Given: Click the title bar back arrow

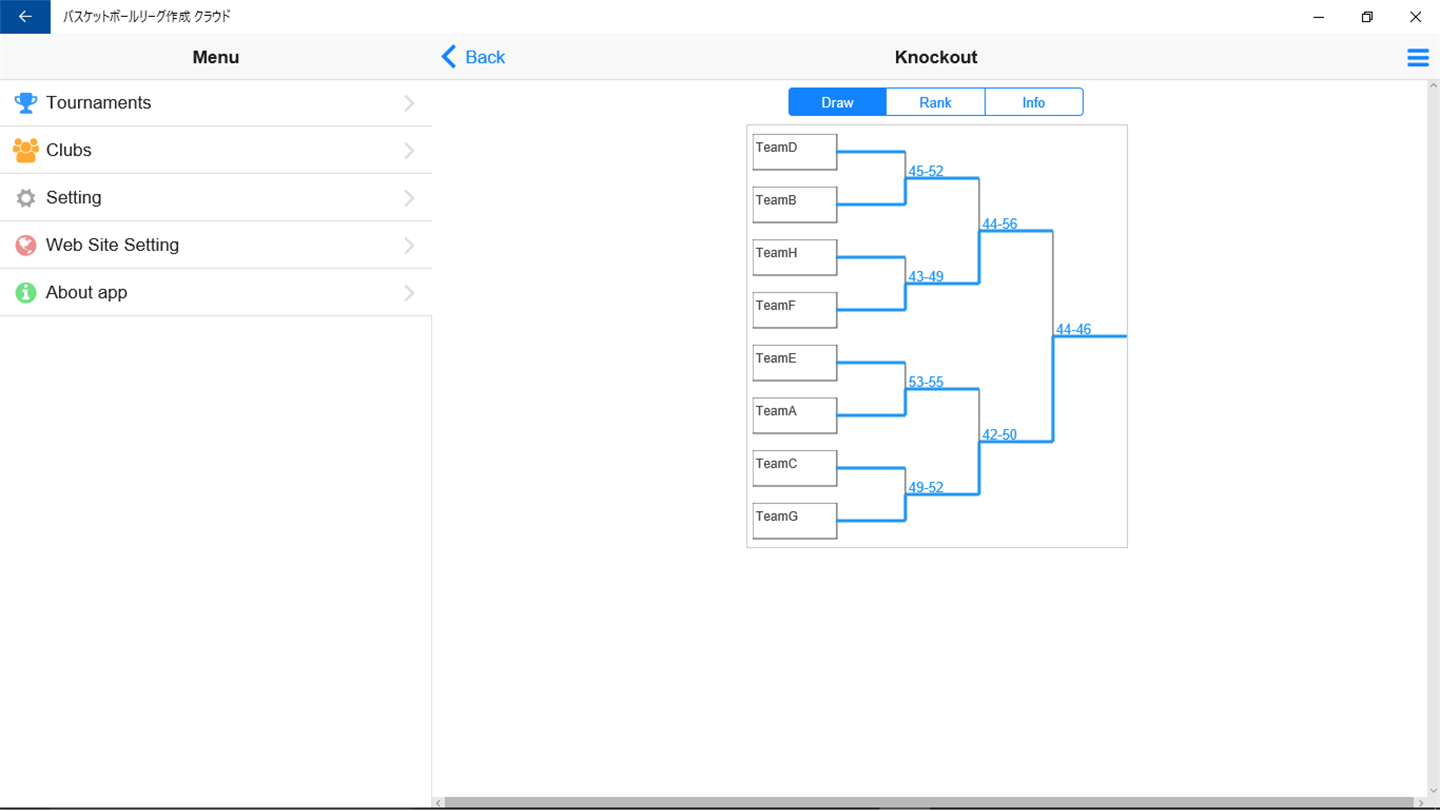Looking at the screenshot, I should (x=25, y=17).
